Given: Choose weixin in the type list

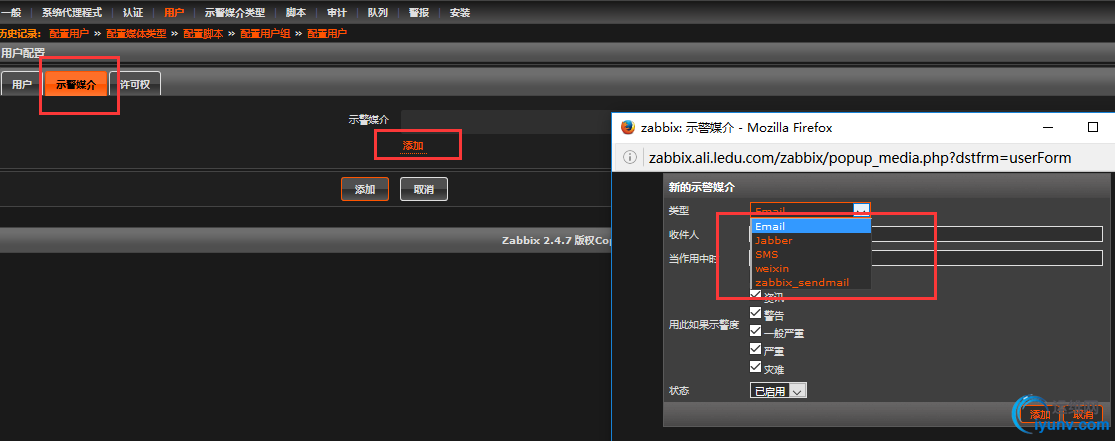Looking at the screenshot, I should 811,268.
